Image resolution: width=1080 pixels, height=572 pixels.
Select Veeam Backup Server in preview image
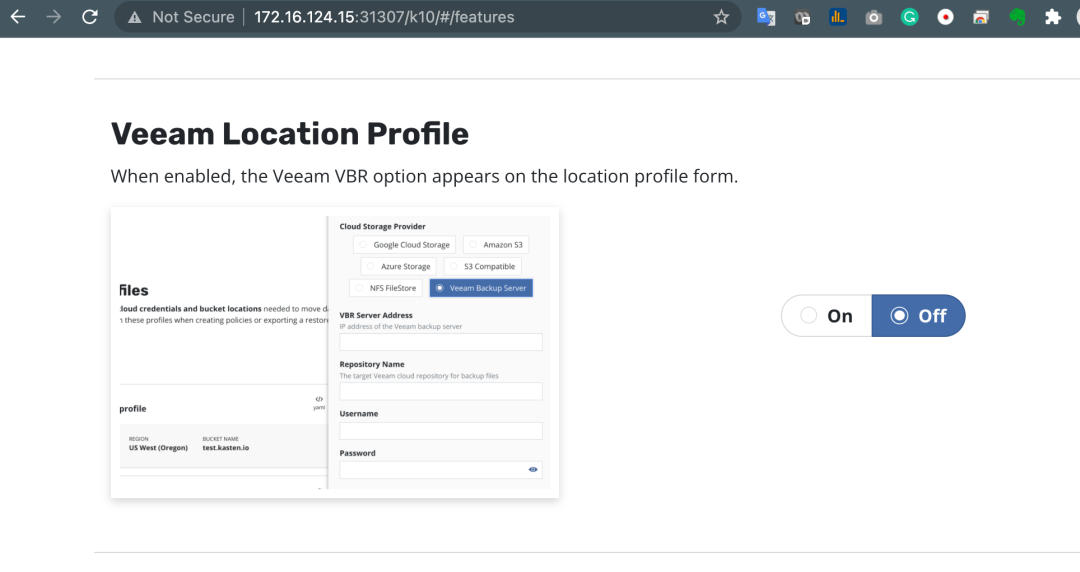[481, 288]
